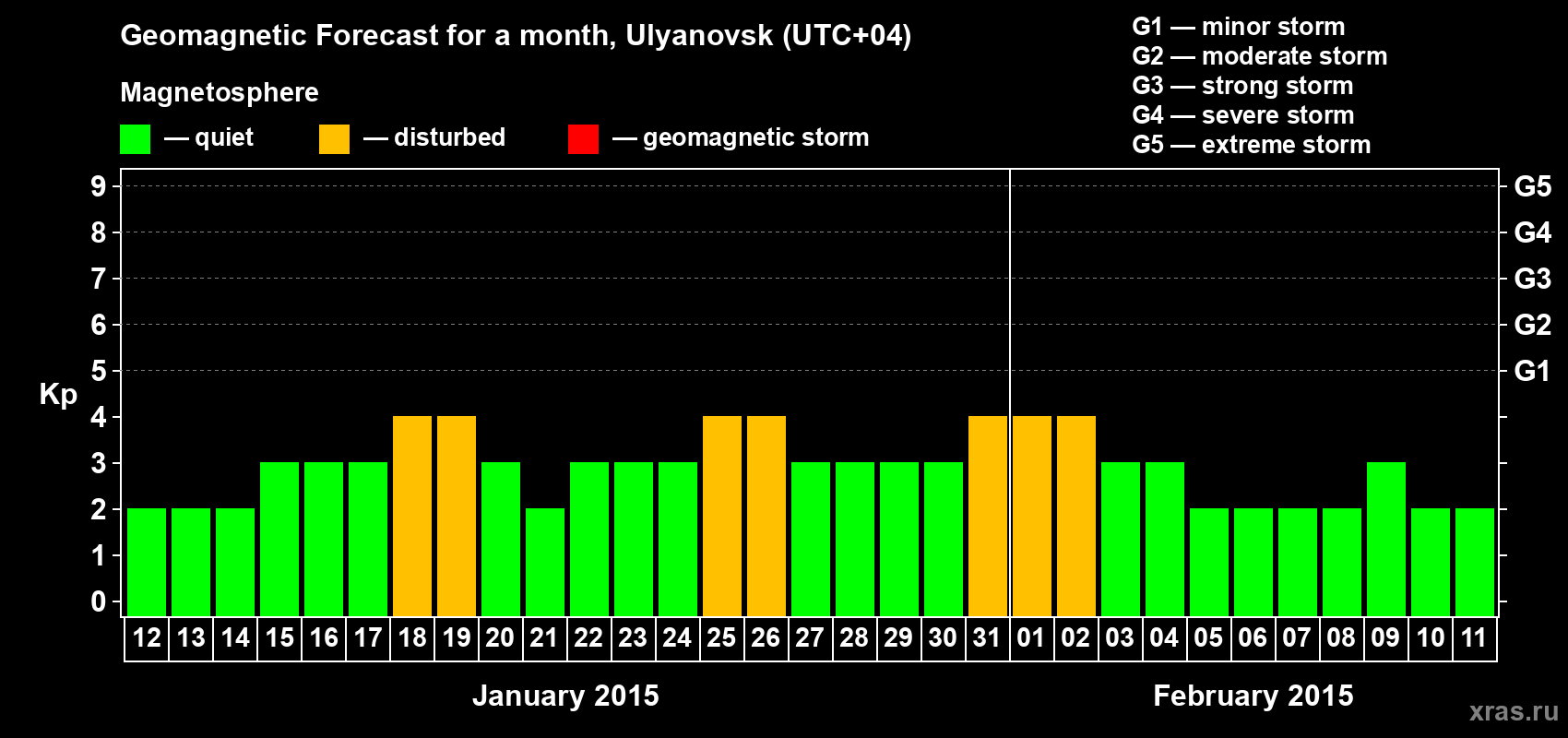Select the orange bar for January 18
The width and height of the screenshot is (1568, 738).
(x=412, y=516)
